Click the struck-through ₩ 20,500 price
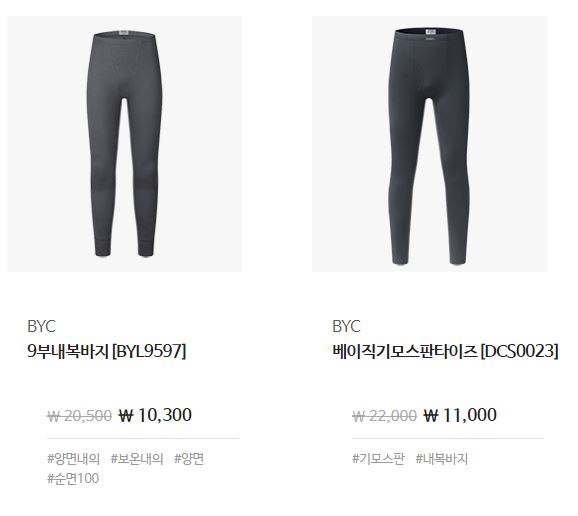 [x=80, y=416]
